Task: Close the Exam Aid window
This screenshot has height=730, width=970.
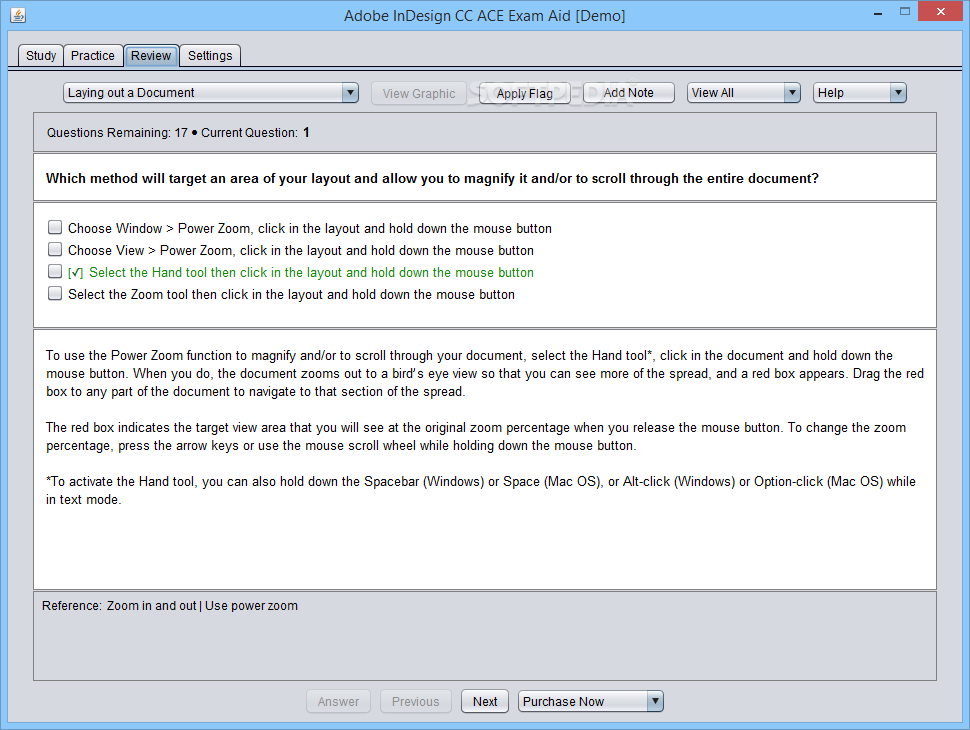Action: coord(941,12)
